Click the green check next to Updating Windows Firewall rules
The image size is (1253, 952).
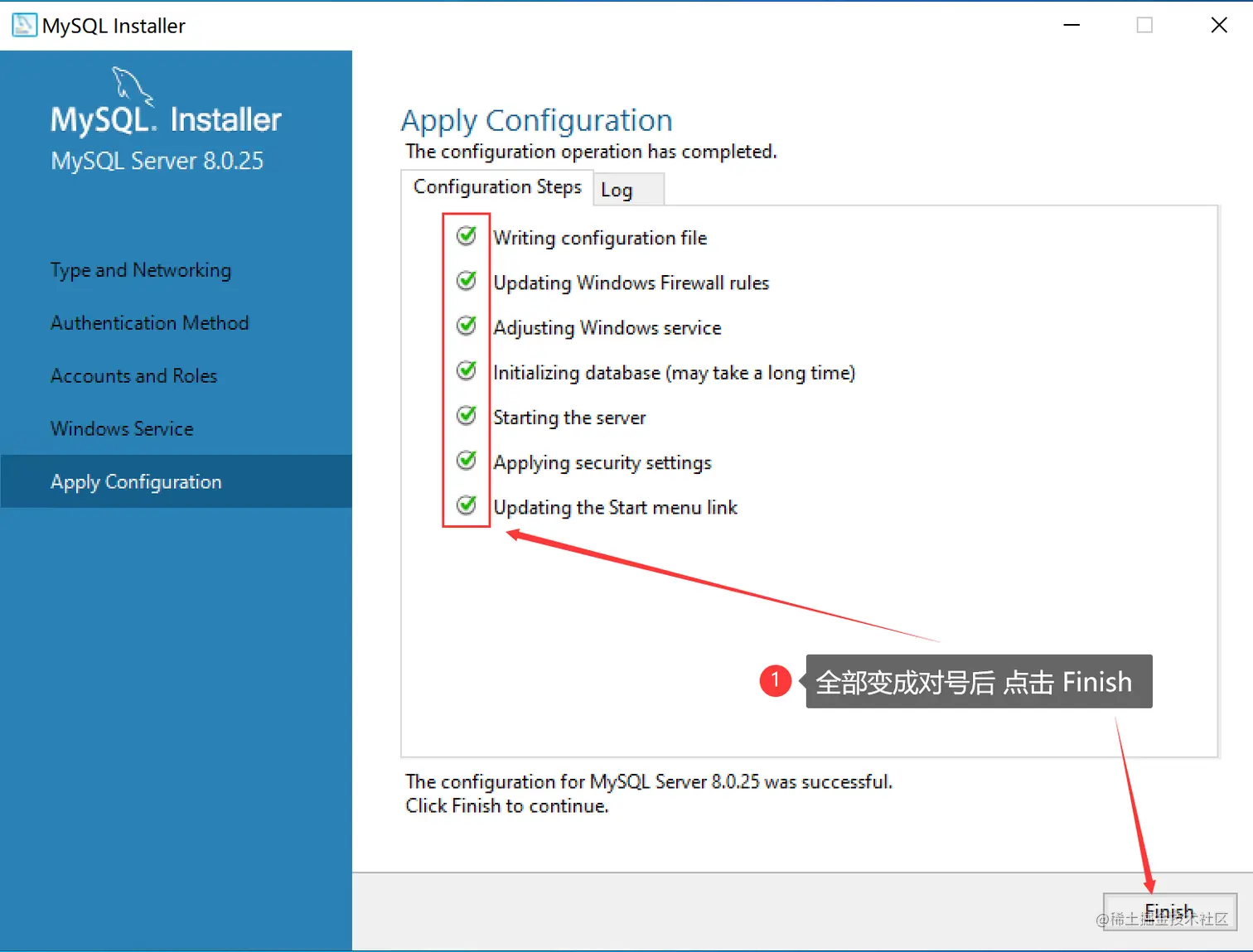click(467, 281)
